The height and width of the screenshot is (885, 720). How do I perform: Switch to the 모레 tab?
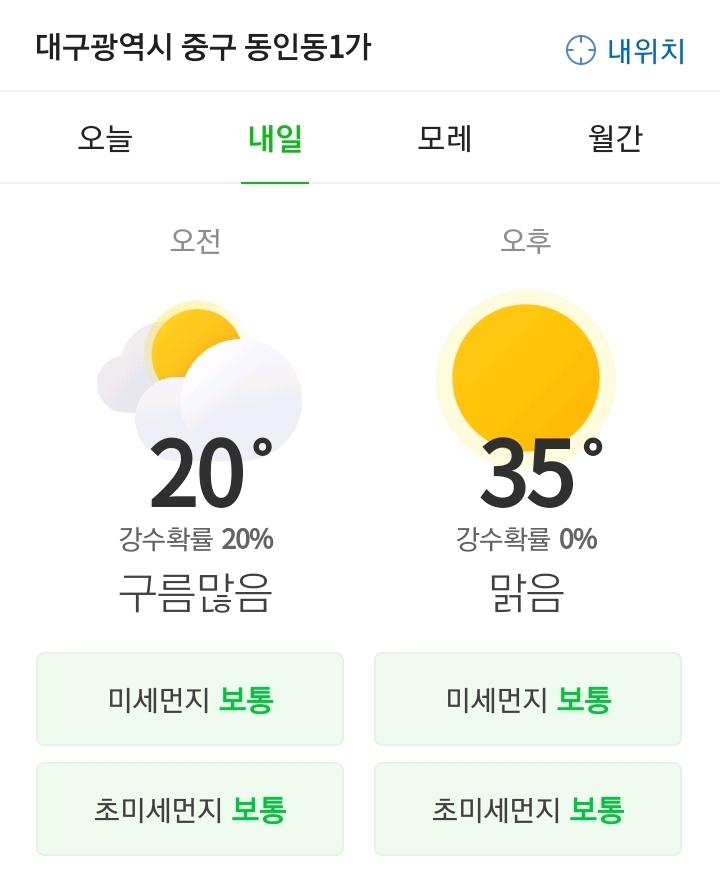444,139
